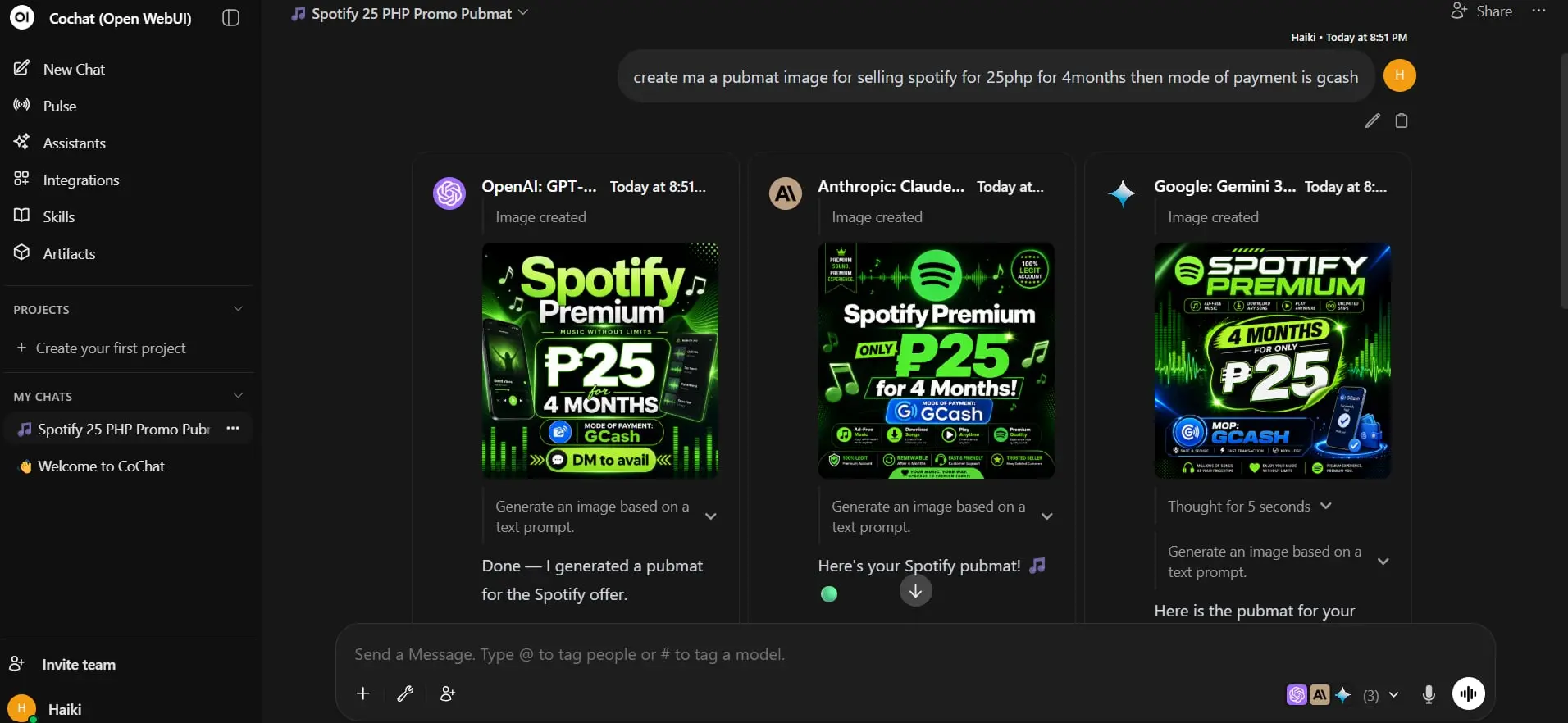Click Create your first project

click(102, 348)
